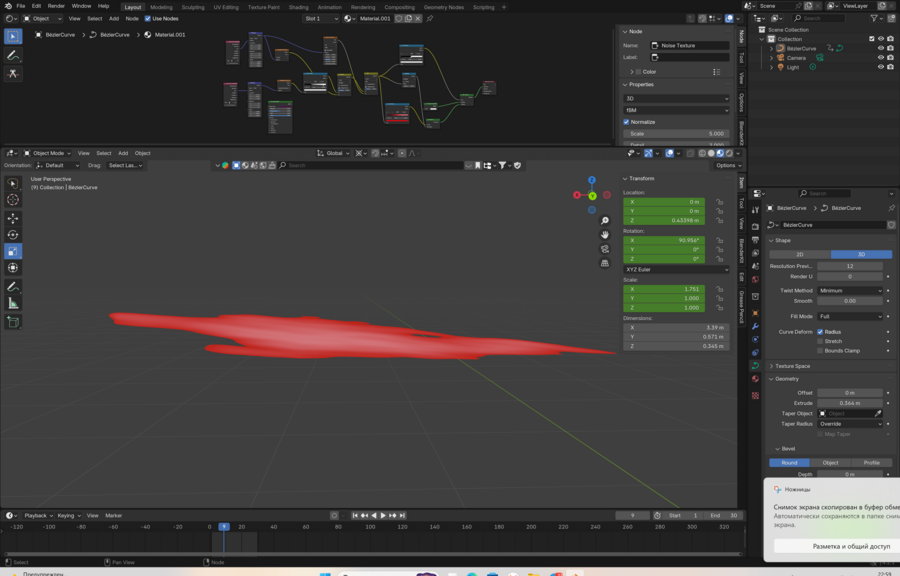Select the Links cut tool in node editor
The height and width of the screenshot is (576, 900).
click(13, 73)
